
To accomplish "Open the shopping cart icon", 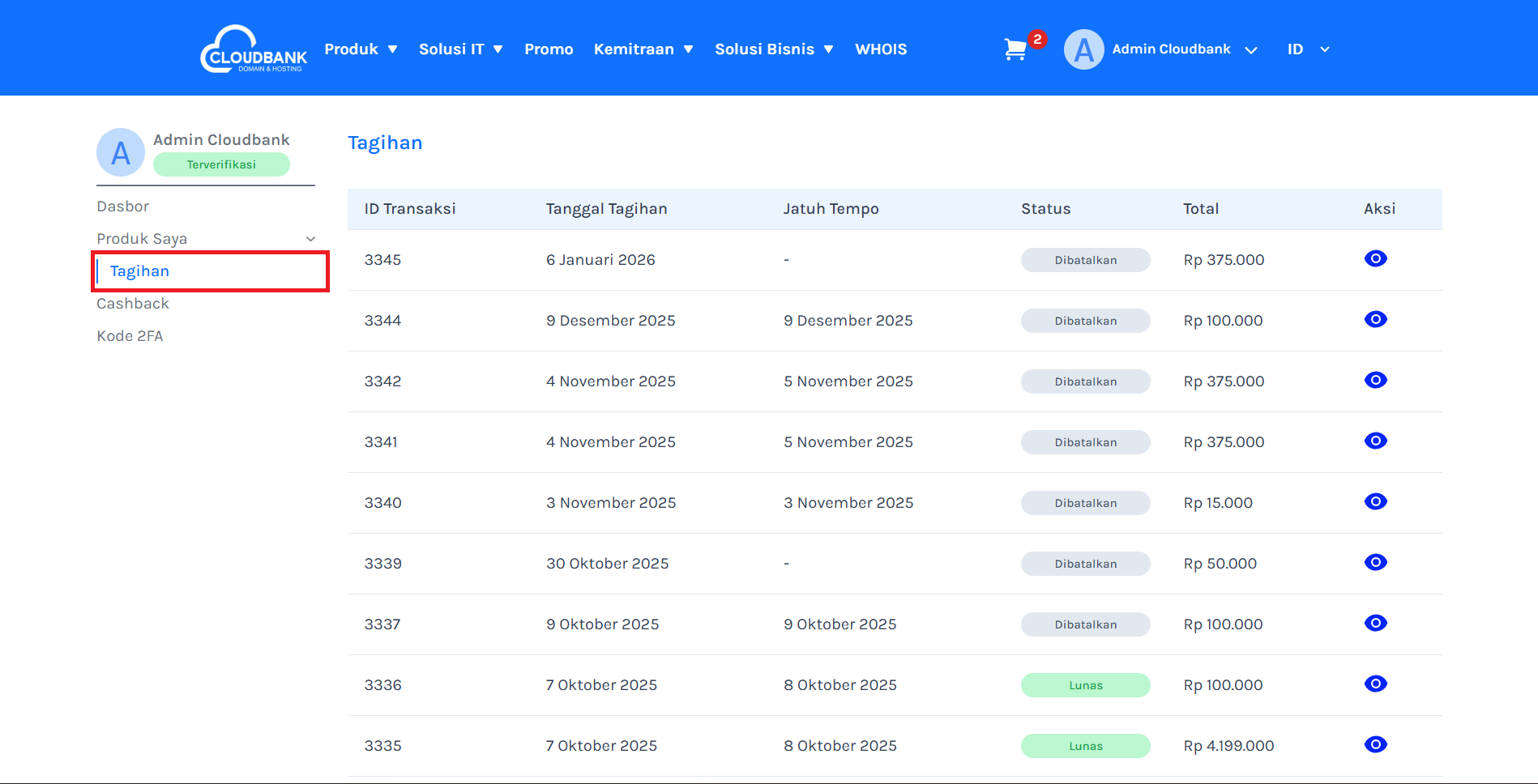I will click(x=1015, y=49).
